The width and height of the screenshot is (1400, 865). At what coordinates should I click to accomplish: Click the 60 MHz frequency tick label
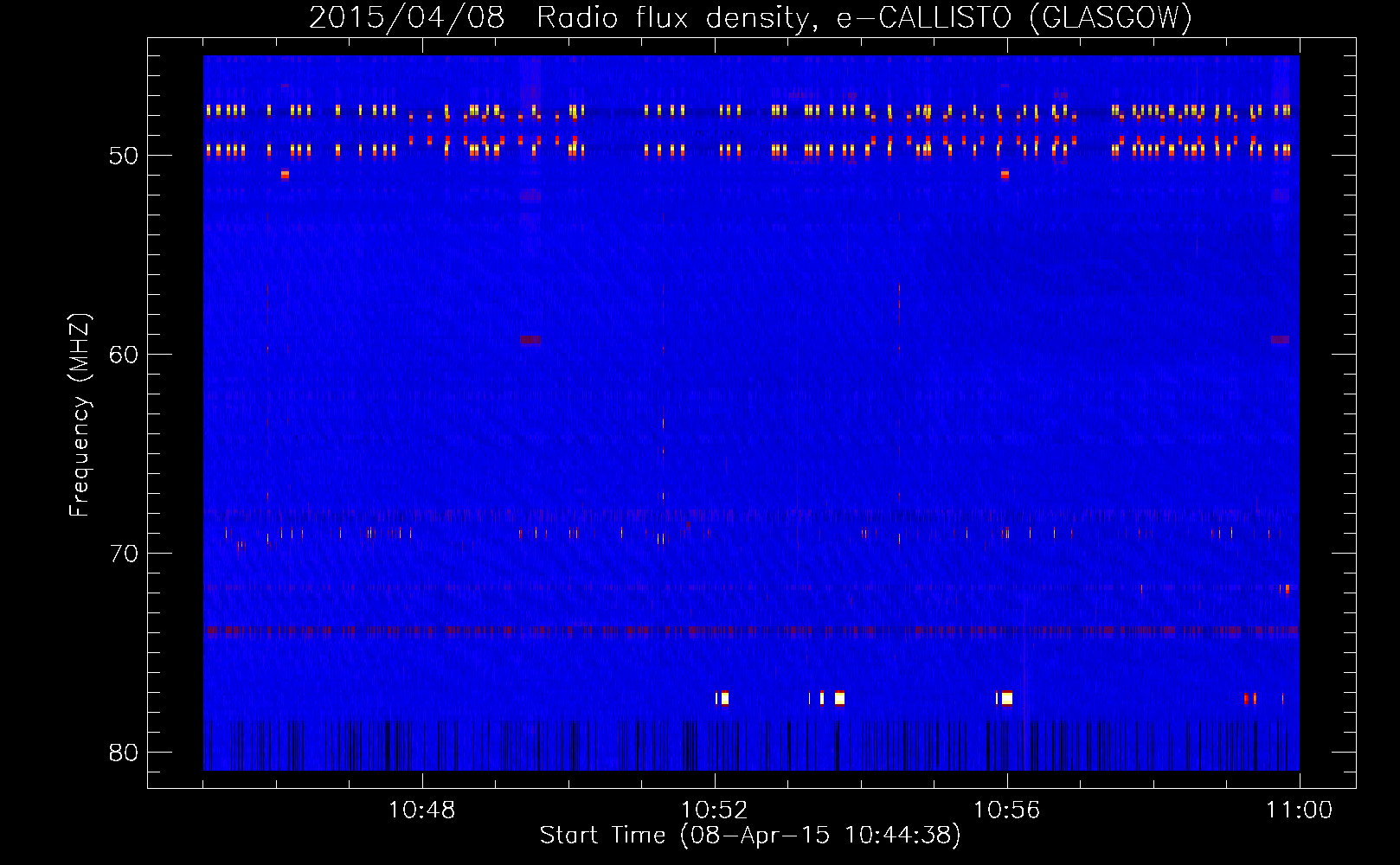coord(124,355)
